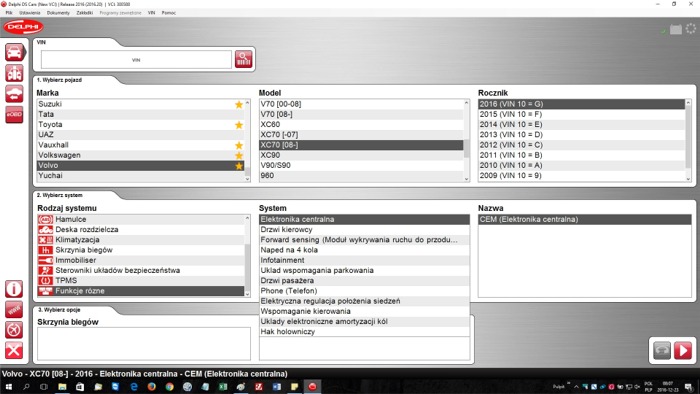Viewport: 700px width, 394px height.
Task: Click the red play next button
Action: (x=683, y=350)
